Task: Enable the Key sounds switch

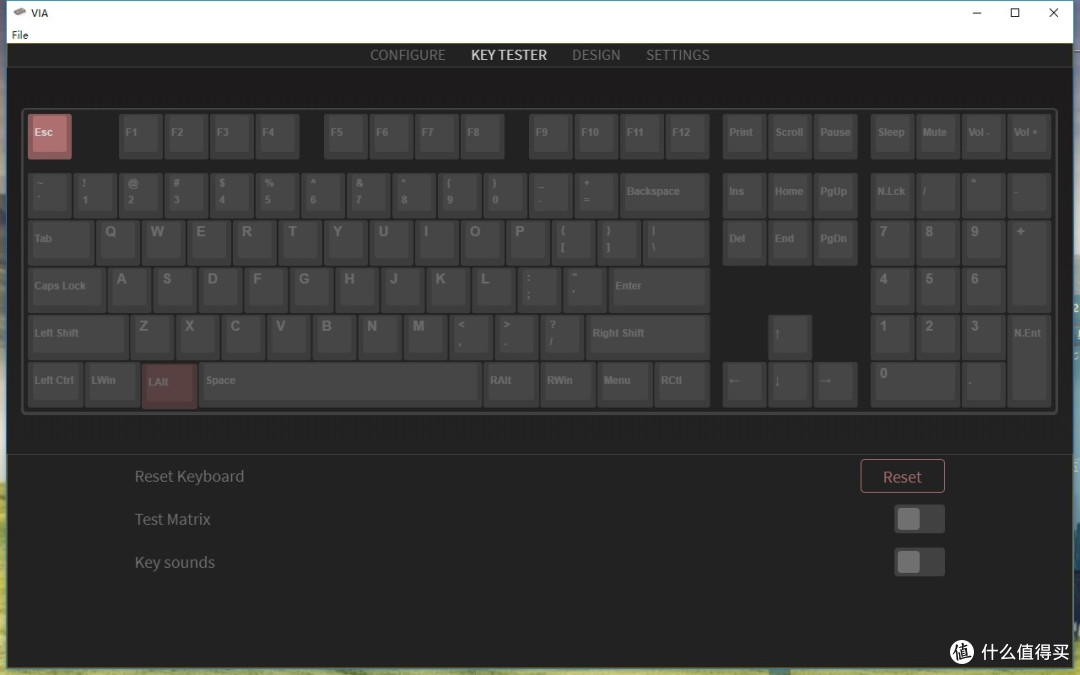Action: pos(919,562)
